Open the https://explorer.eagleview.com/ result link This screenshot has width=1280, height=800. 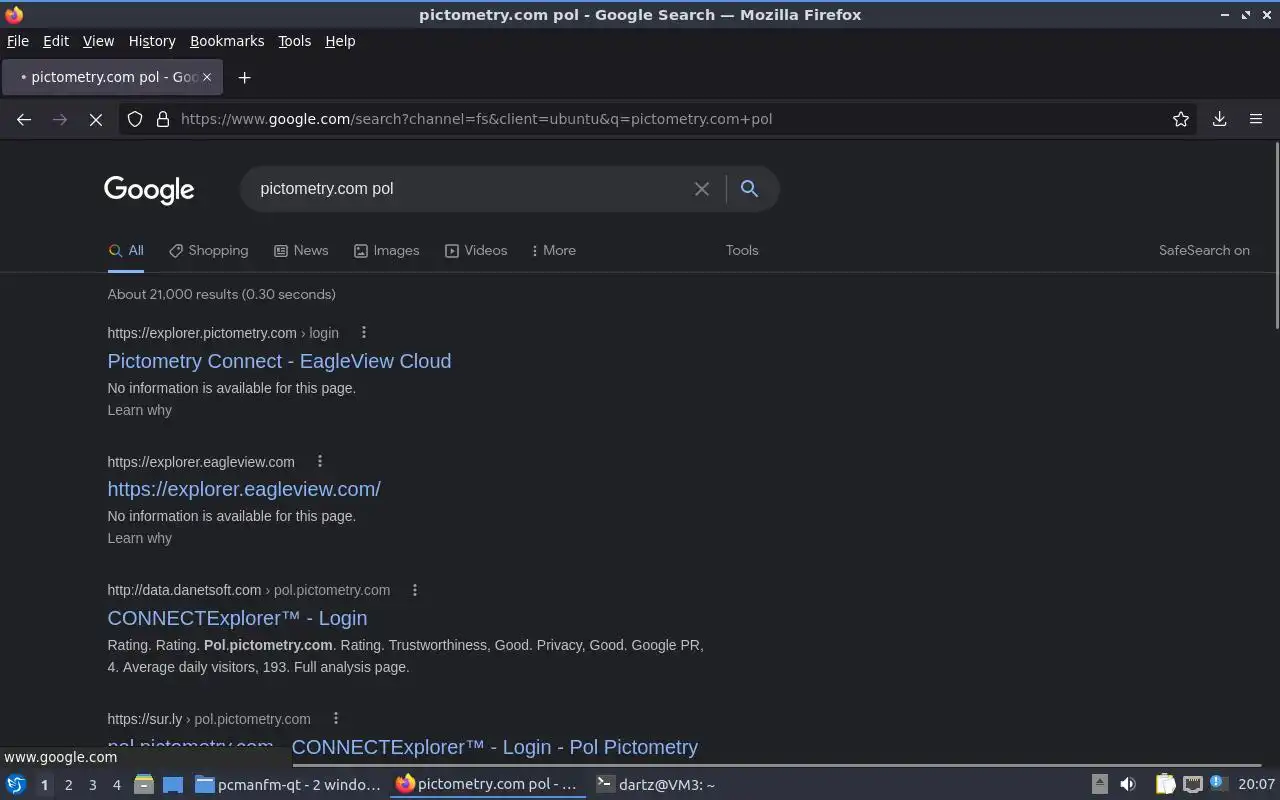coord(244,489)
